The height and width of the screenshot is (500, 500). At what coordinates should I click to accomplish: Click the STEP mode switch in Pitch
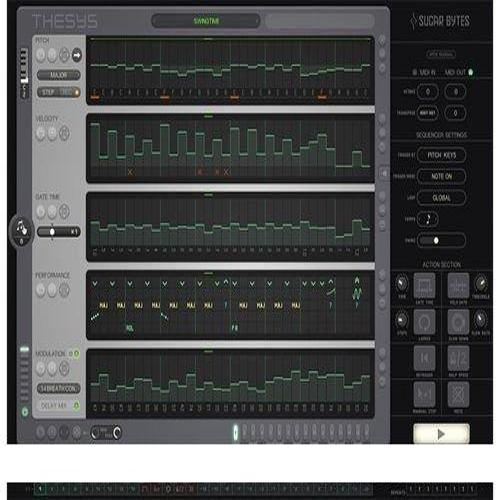59,92
